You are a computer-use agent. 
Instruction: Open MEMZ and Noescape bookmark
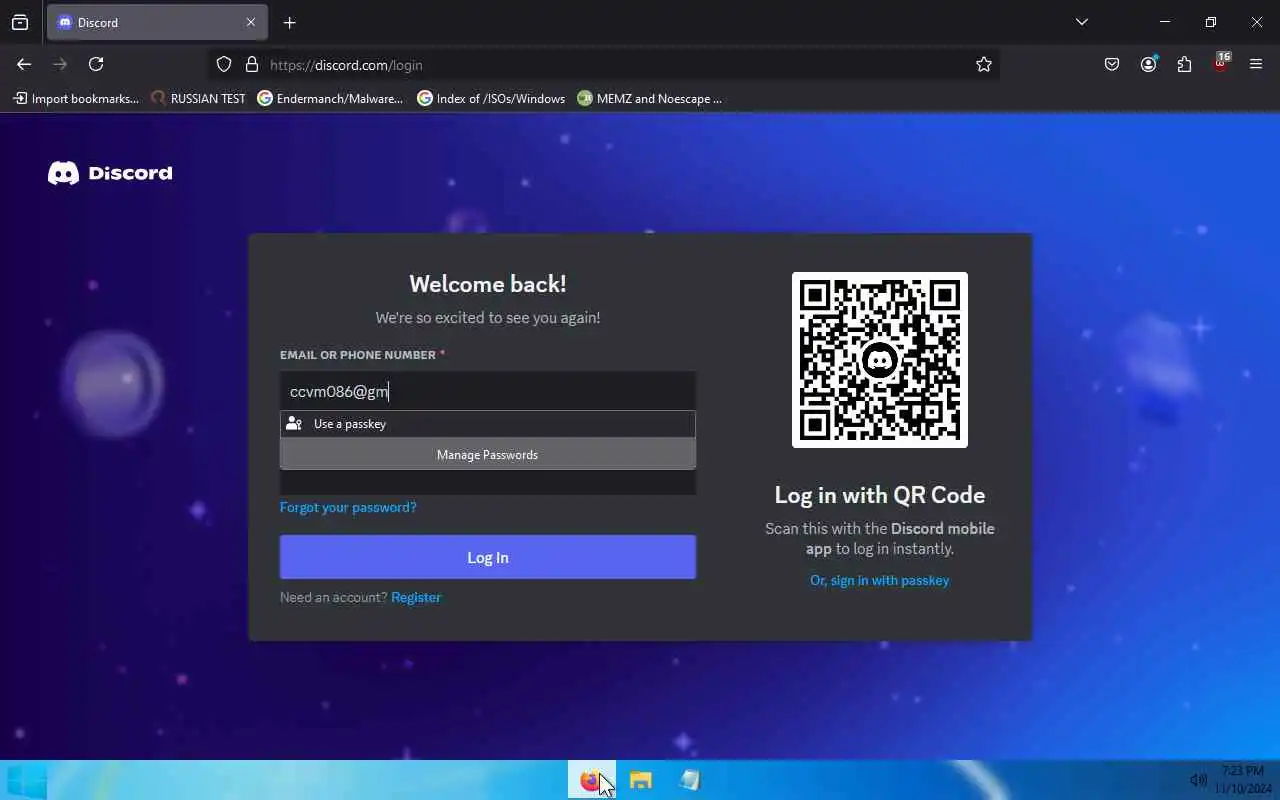click(650, 98)
